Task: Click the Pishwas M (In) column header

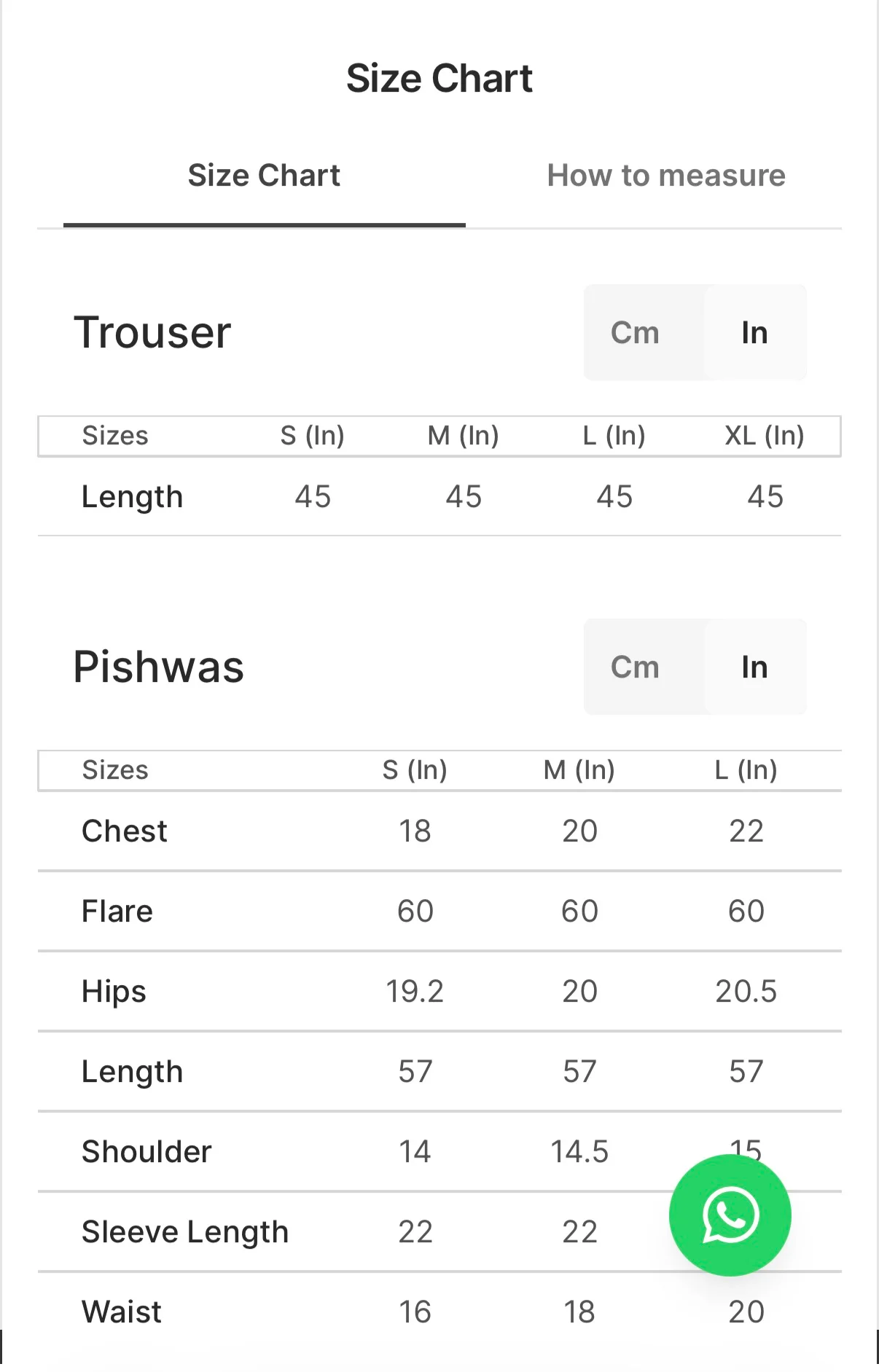Action: (579, 770)
